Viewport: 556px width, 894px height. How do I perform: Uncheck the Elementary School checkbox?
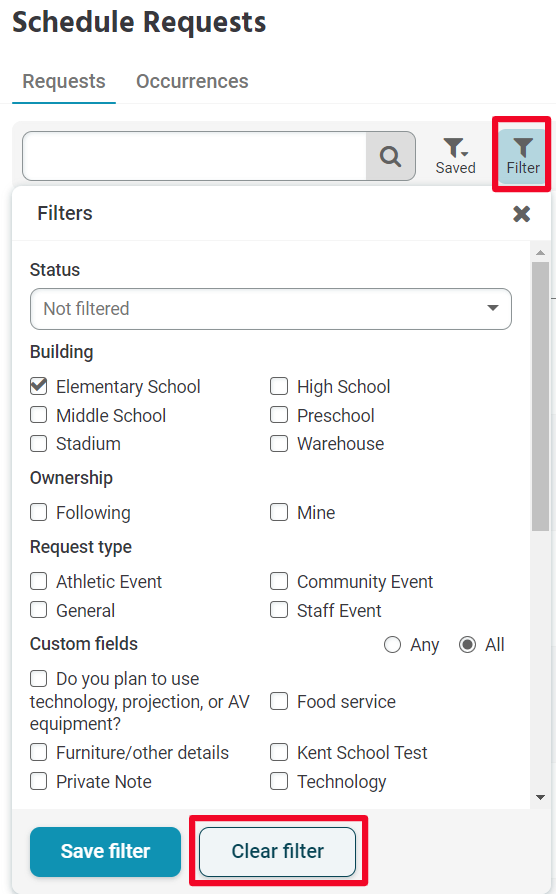click(39, 386)
